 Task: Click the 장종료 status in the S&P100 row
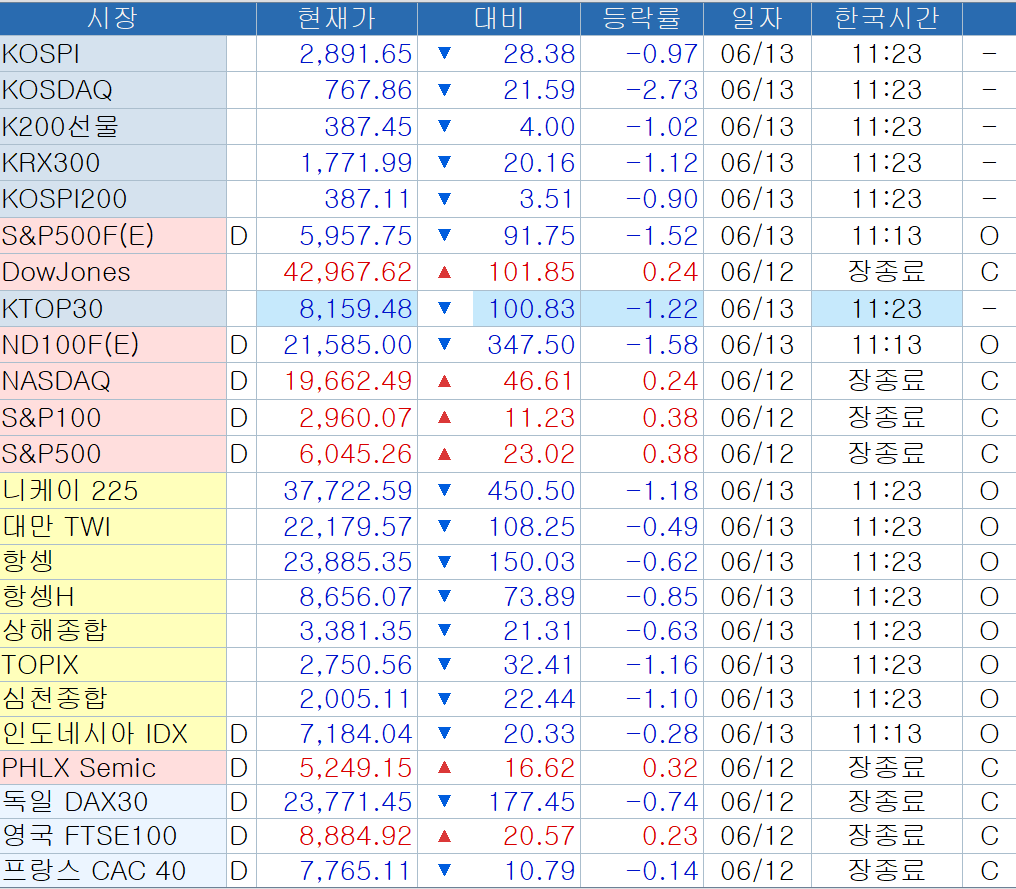click(x=886, y=418)
